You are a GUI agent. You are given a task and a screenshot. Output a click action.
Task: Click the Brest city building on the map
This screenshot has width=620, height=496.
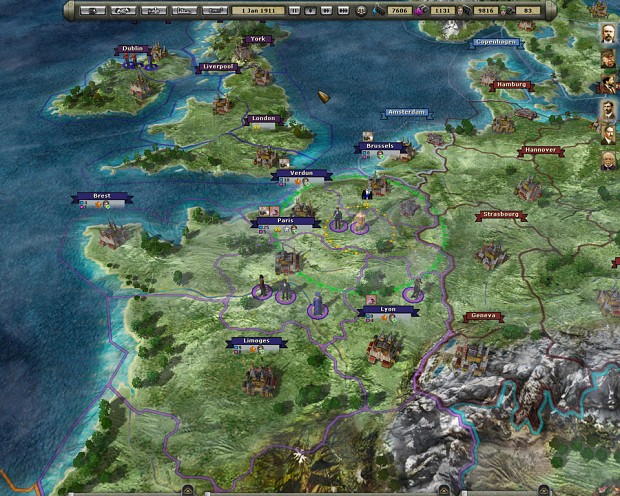pos(113,235)
